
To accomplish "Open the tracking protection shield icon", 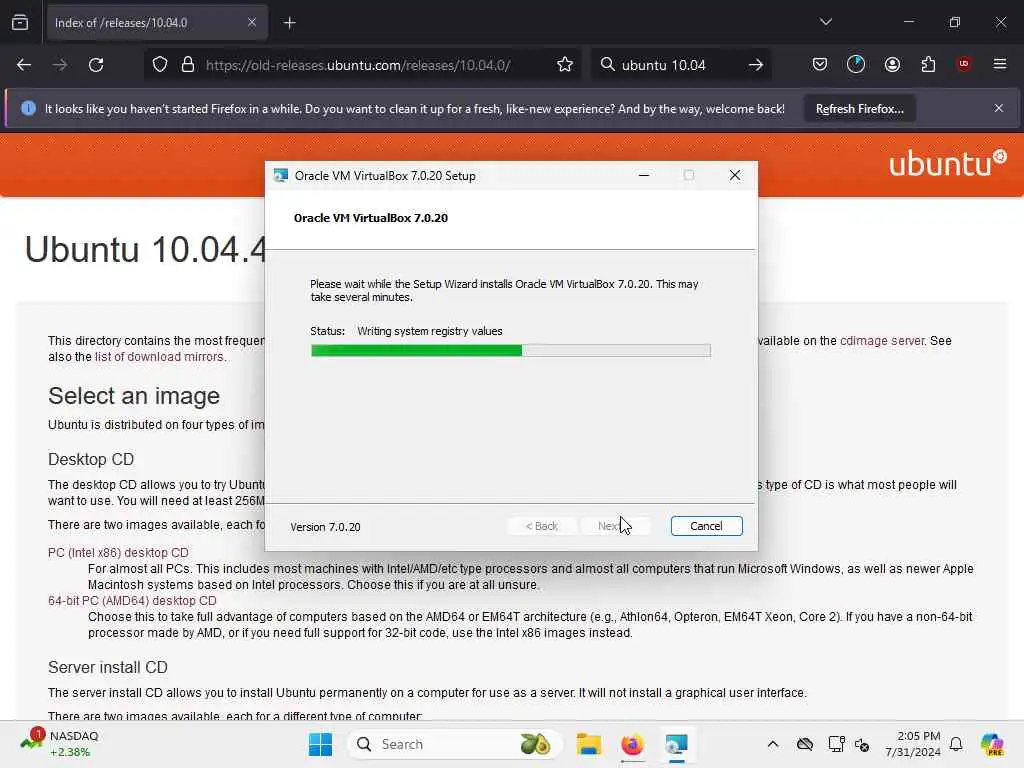I will click(160, 65).
